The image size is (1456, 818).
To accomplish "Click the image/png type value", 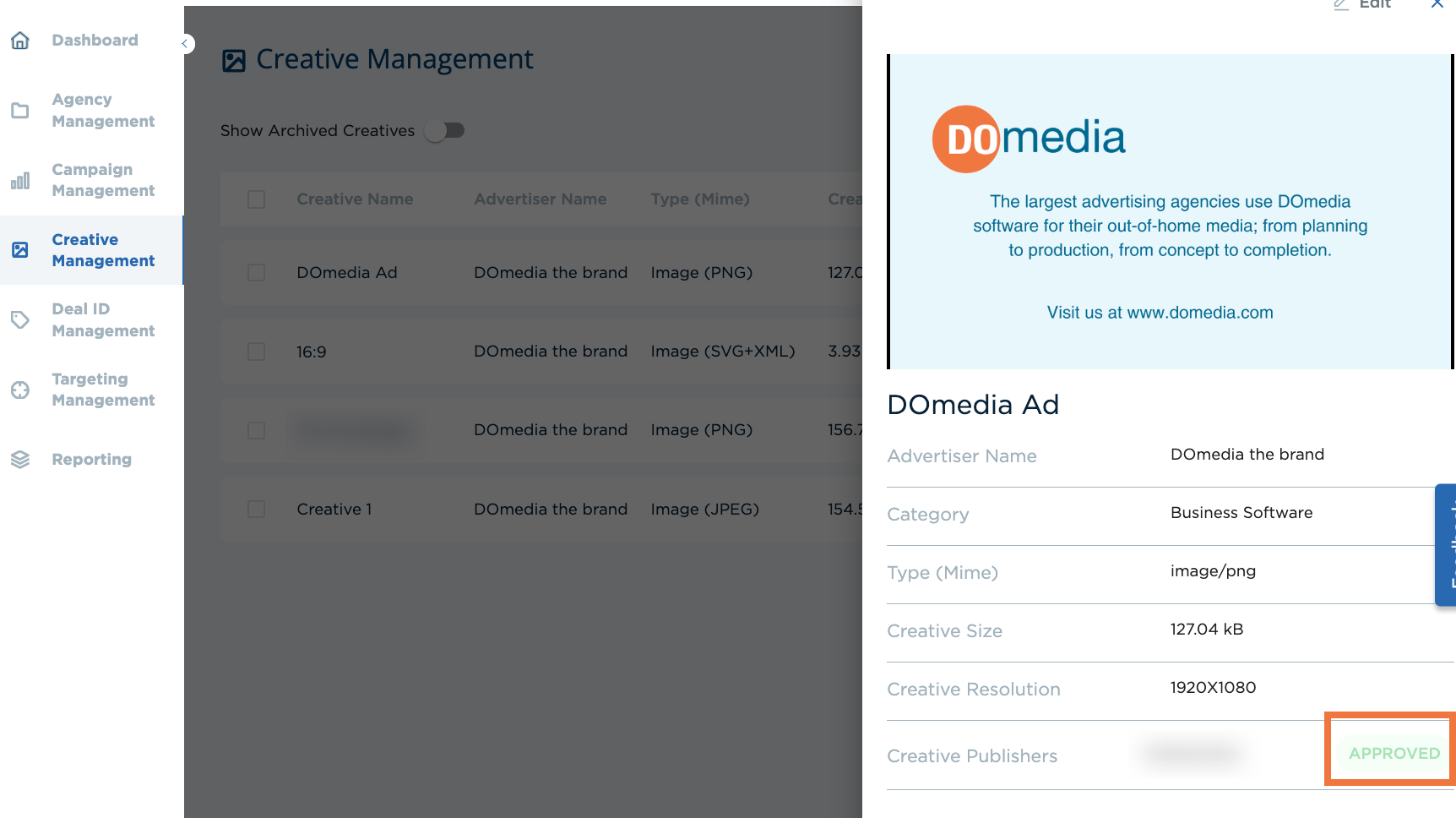I will coord(1213,571).
